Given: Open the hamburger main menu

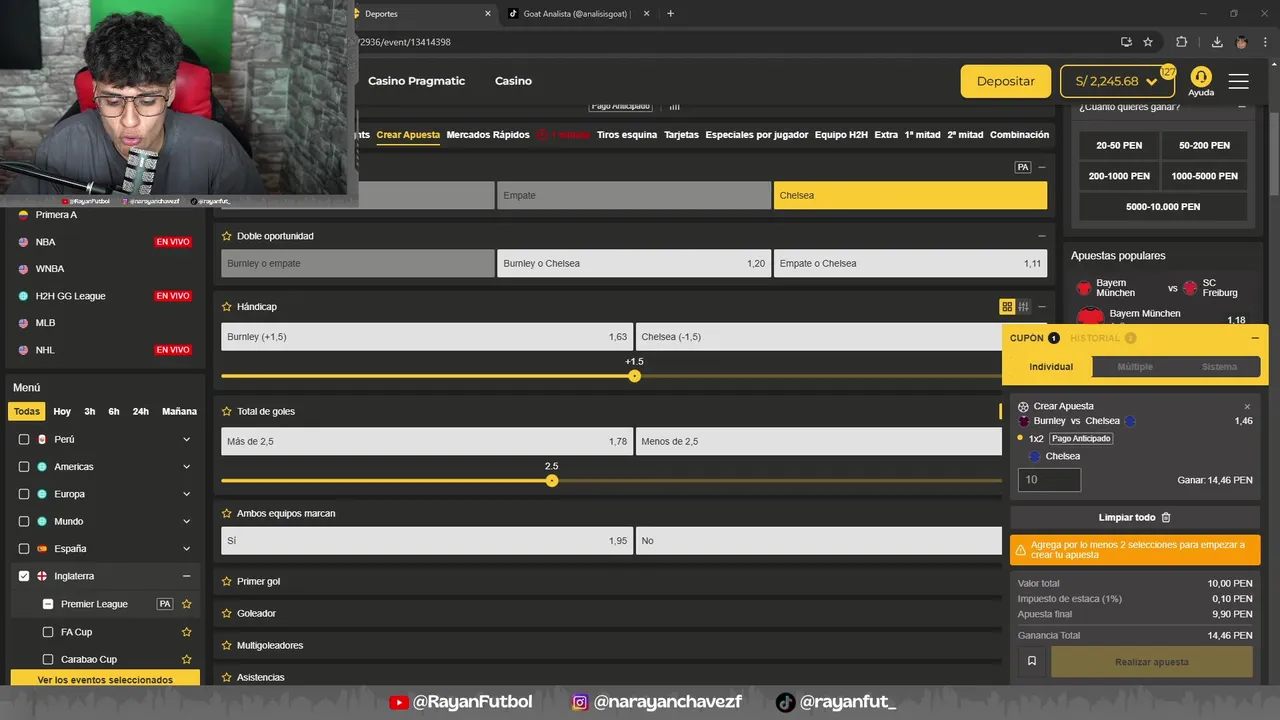Looking at the screenshot, I should coord(1238,81).
